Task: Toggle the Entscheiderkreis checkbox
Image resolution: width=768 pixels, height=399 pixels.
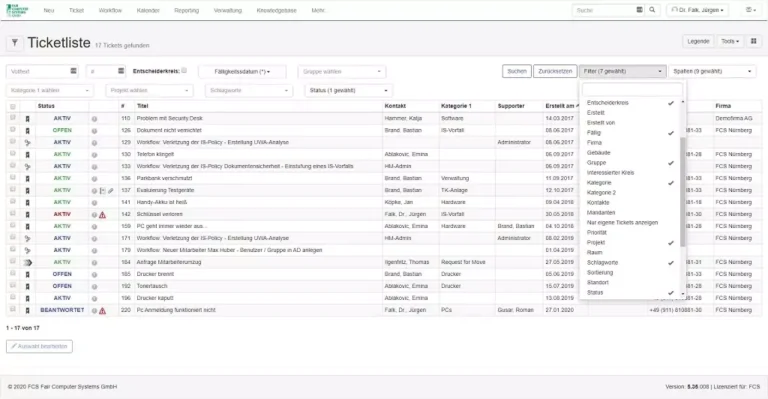Action: pyautogui.click(x=184, y=70)
